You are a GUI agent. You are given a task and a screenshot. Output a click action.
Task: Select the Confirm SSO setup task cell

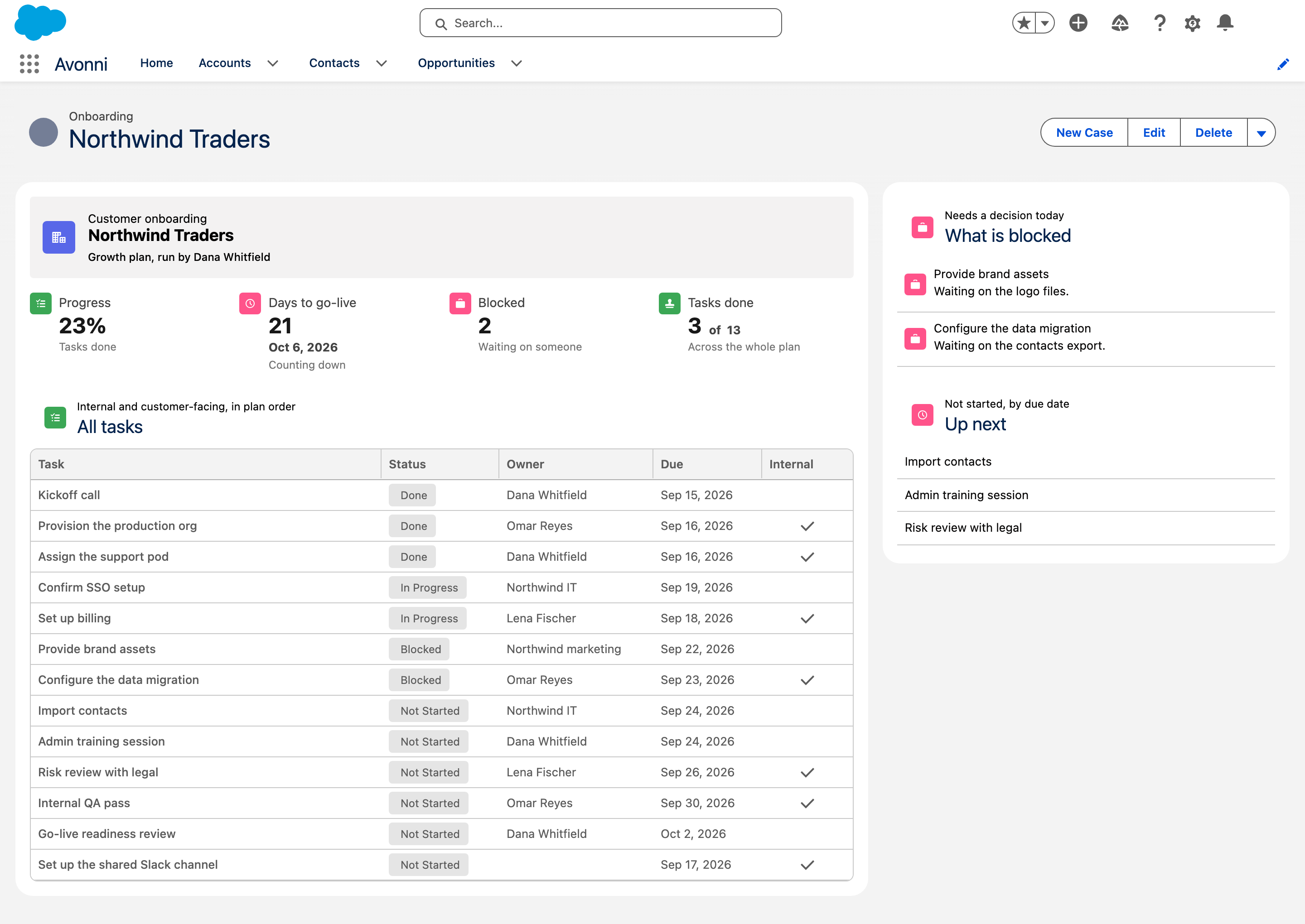tap(205, 588)
